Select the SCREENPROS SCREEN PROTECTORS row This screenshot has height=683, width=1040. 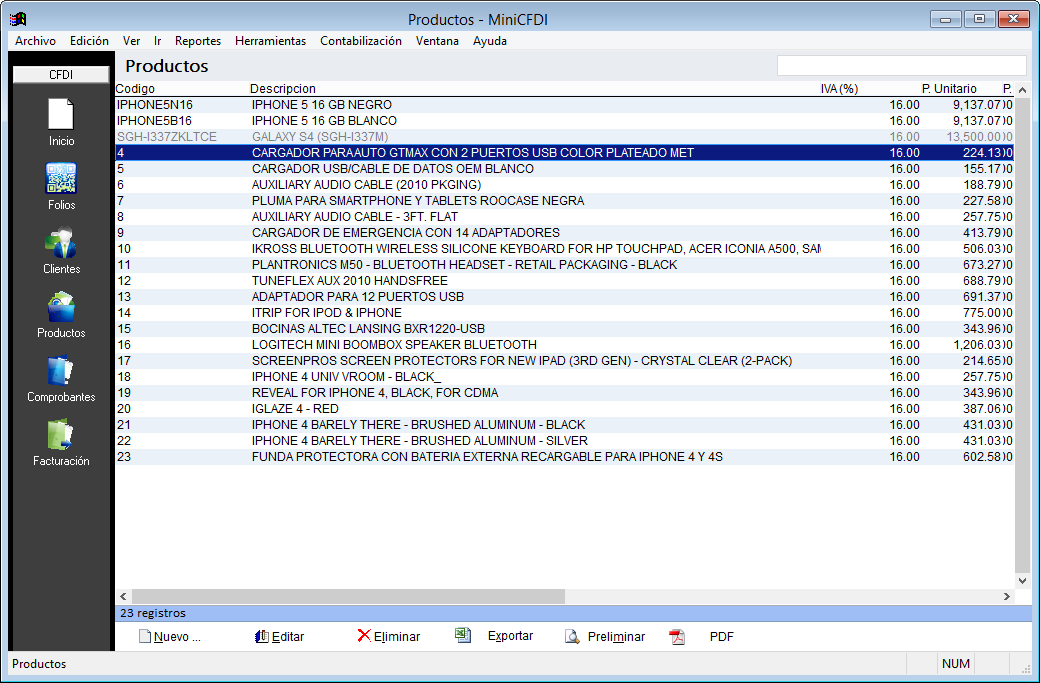564,361
